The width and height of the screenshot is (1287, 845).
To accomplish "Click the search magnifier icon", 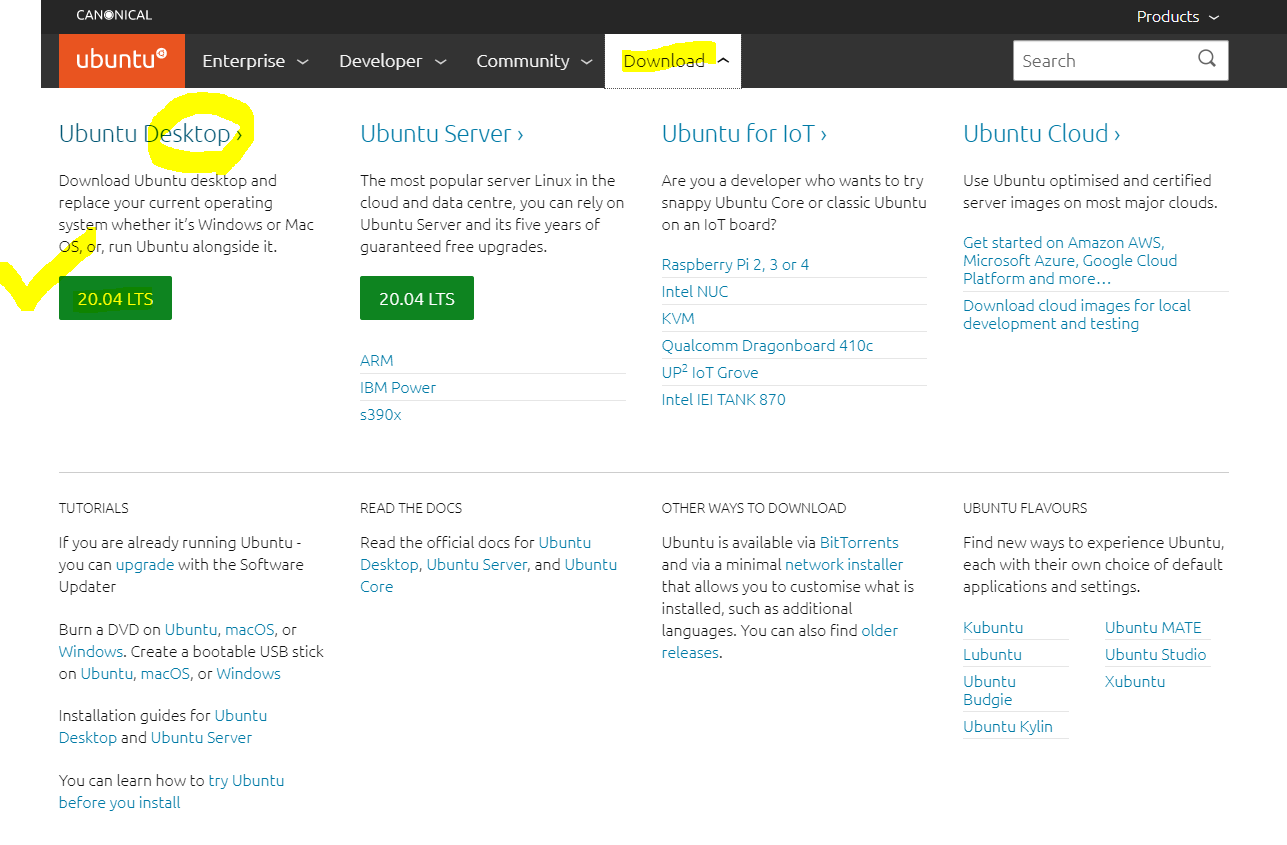I will tap(1207, 59).
